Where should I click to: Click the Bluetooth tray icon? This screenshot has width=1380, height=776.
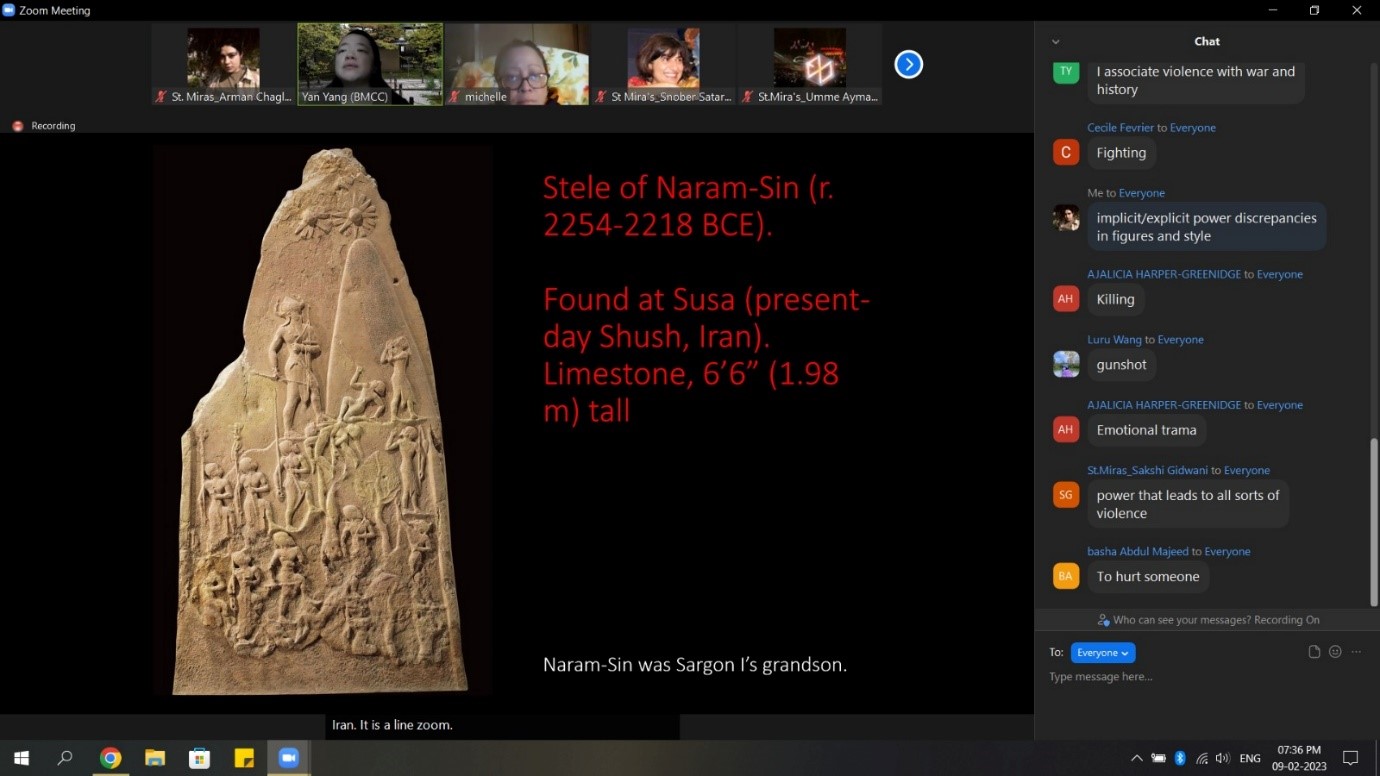click(1180, 758)
